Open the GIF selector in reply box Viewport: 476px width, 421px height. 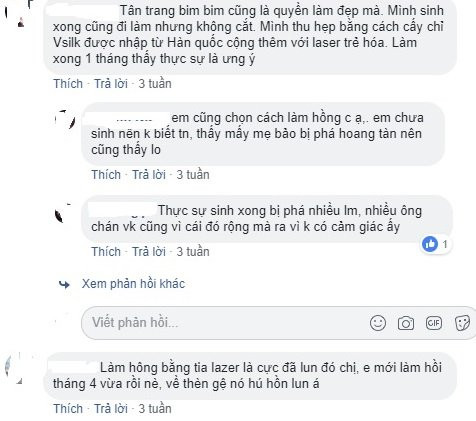(x=434, y=323)
